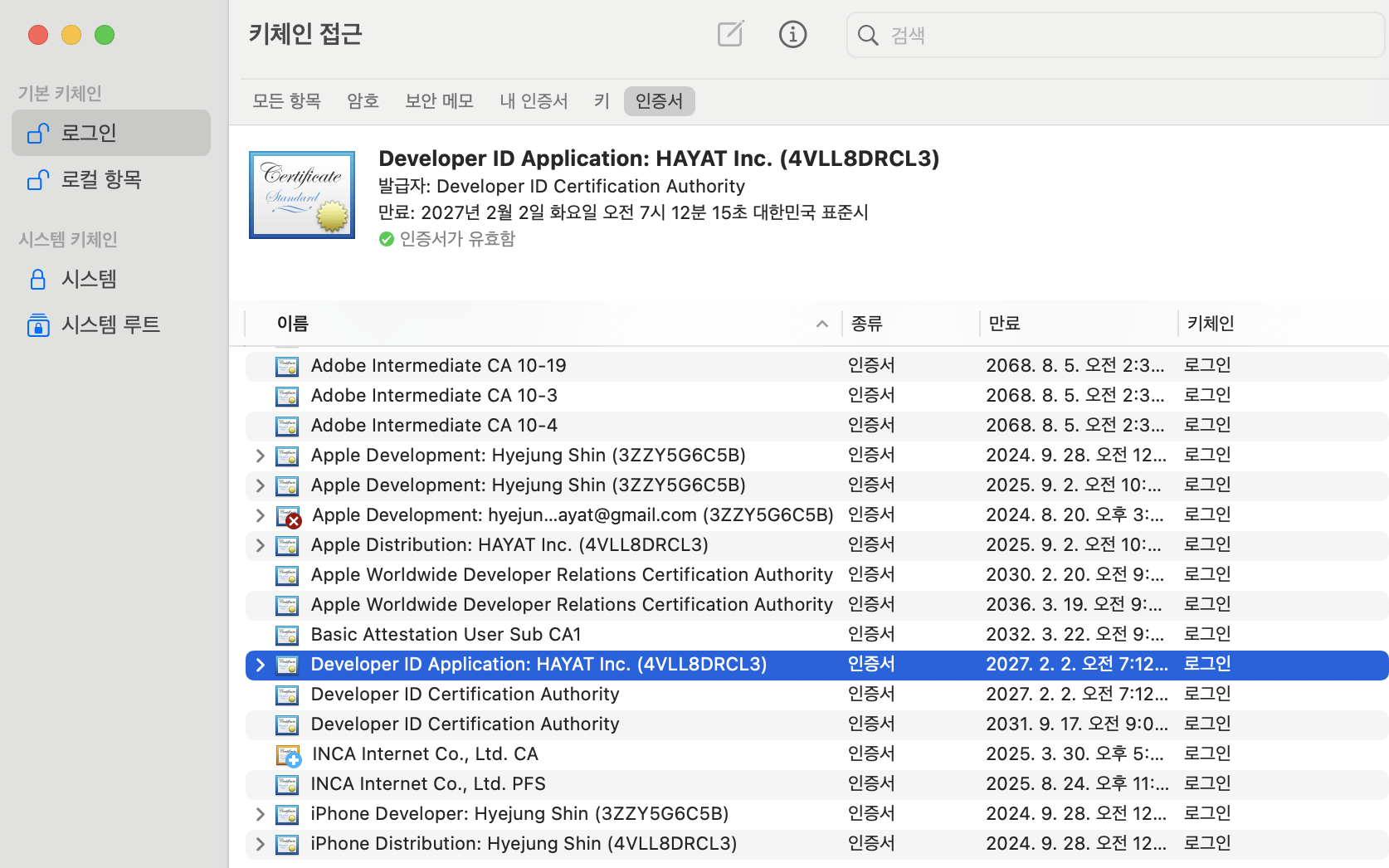Click the red X invalid certificate icon
Screen dimensions: 1389x868
point(289,517)
